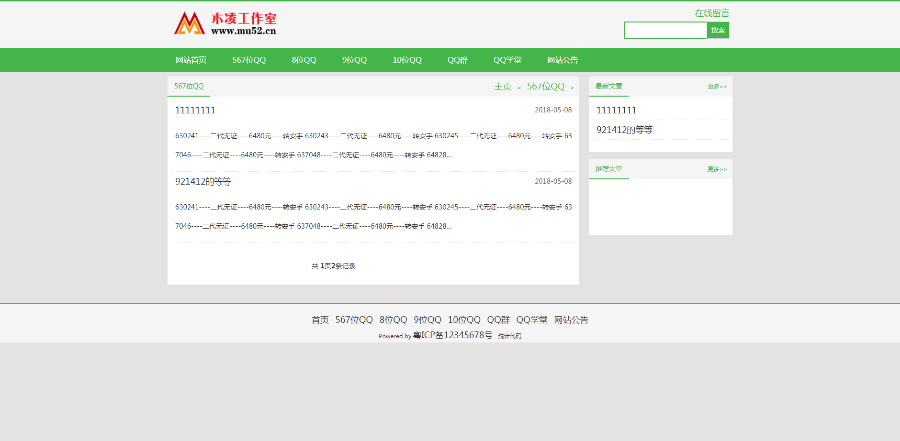The height and width of the screenshot is (441, 900).
Task: Open 567位QQ link in footer
Action: coord(354,320)
